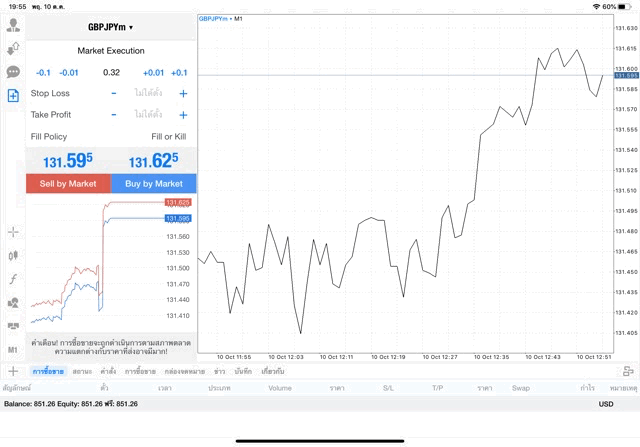Expand the Market Execution order type
The width and height of the screenshot is (640, 447).
point(110,50)
